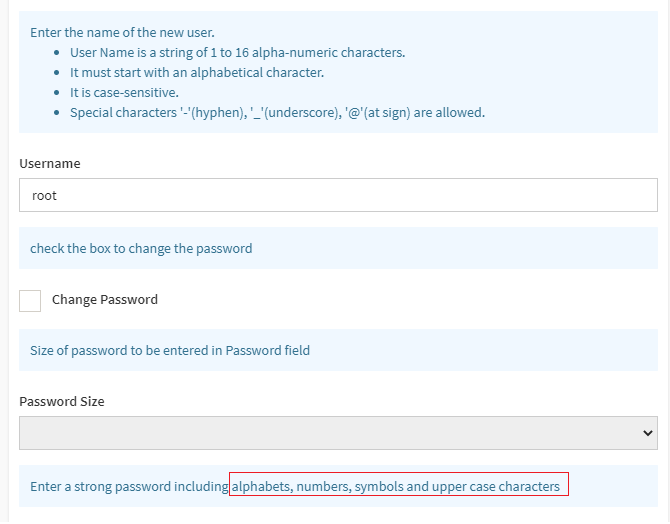The height and width of the screenshot is (524, 670).
Task: Click the "must start with an alphabetical character" bullet
Action: pyautogui.click(x=196, y=72)
